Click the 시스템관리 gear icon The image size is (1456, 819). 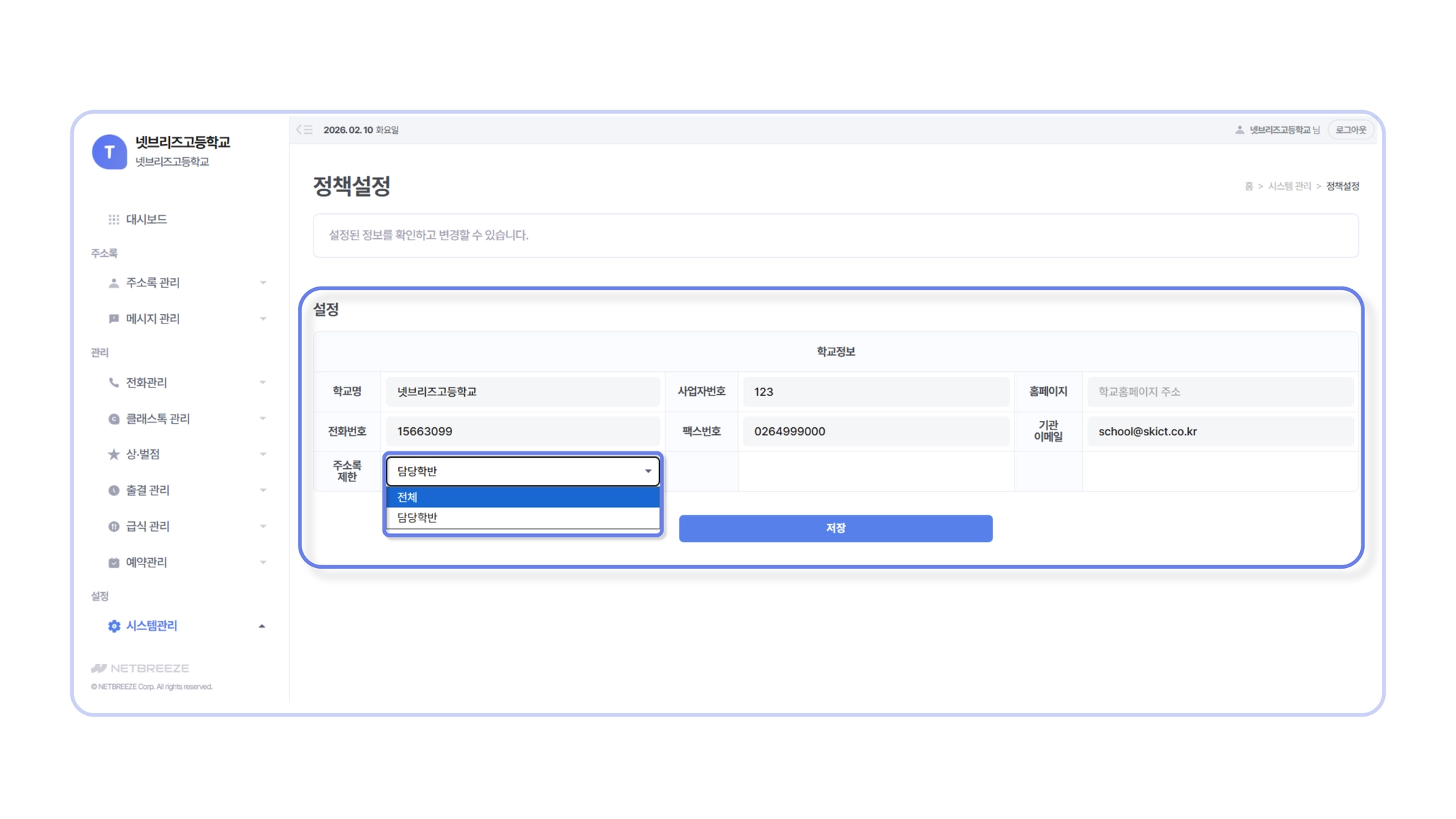tap(114, 626)
